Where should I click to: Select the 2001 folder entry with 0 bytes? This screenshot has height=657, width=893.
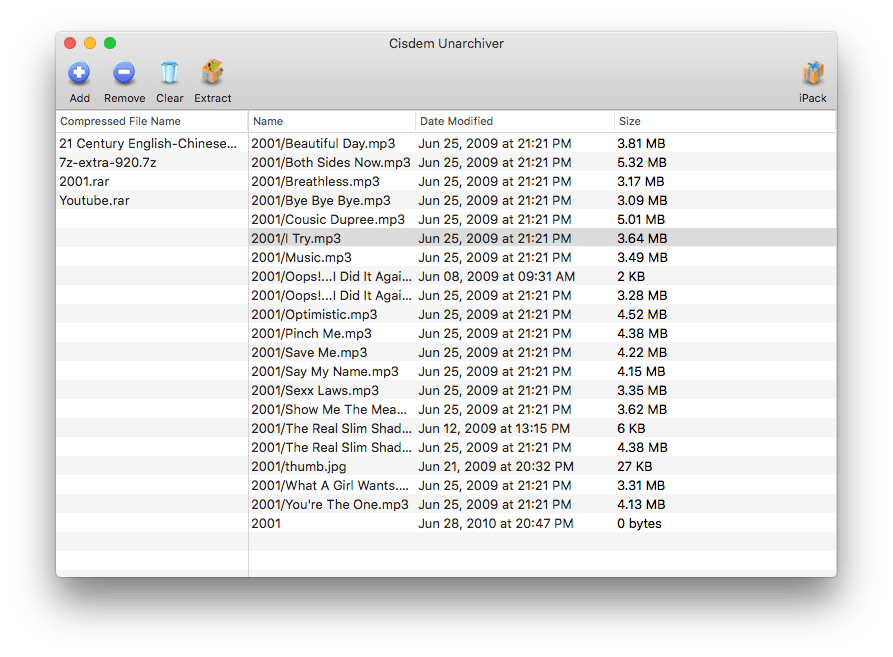point(266,523)
